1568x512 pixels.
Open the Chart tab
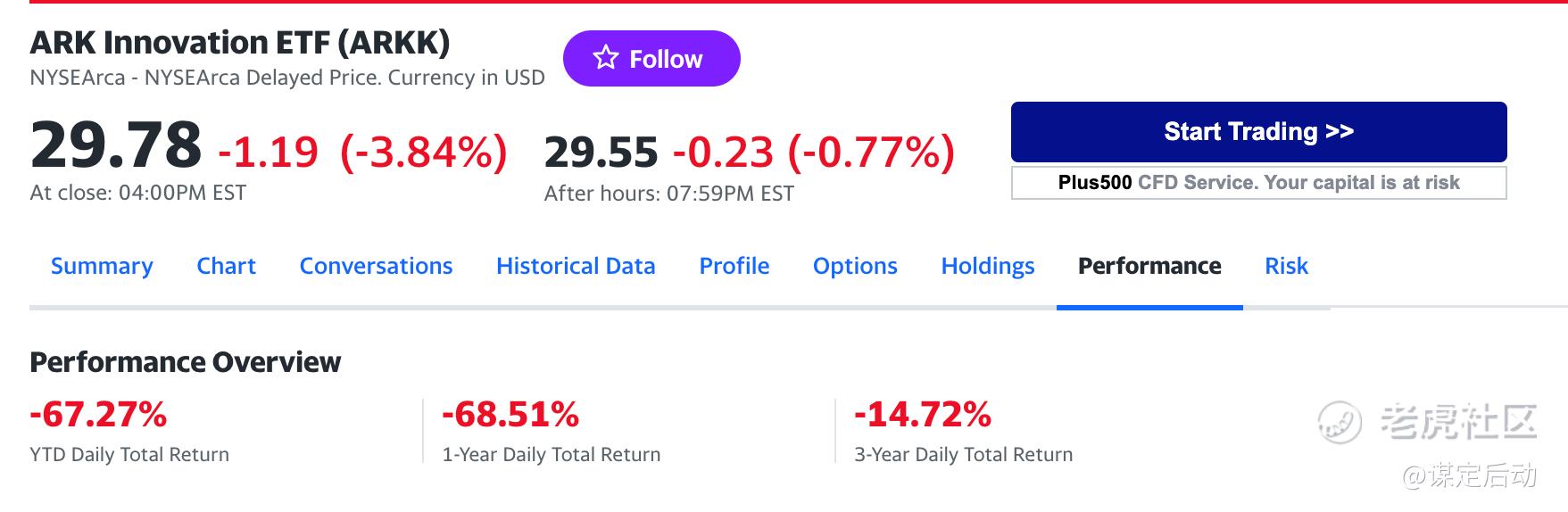[226, 266]
